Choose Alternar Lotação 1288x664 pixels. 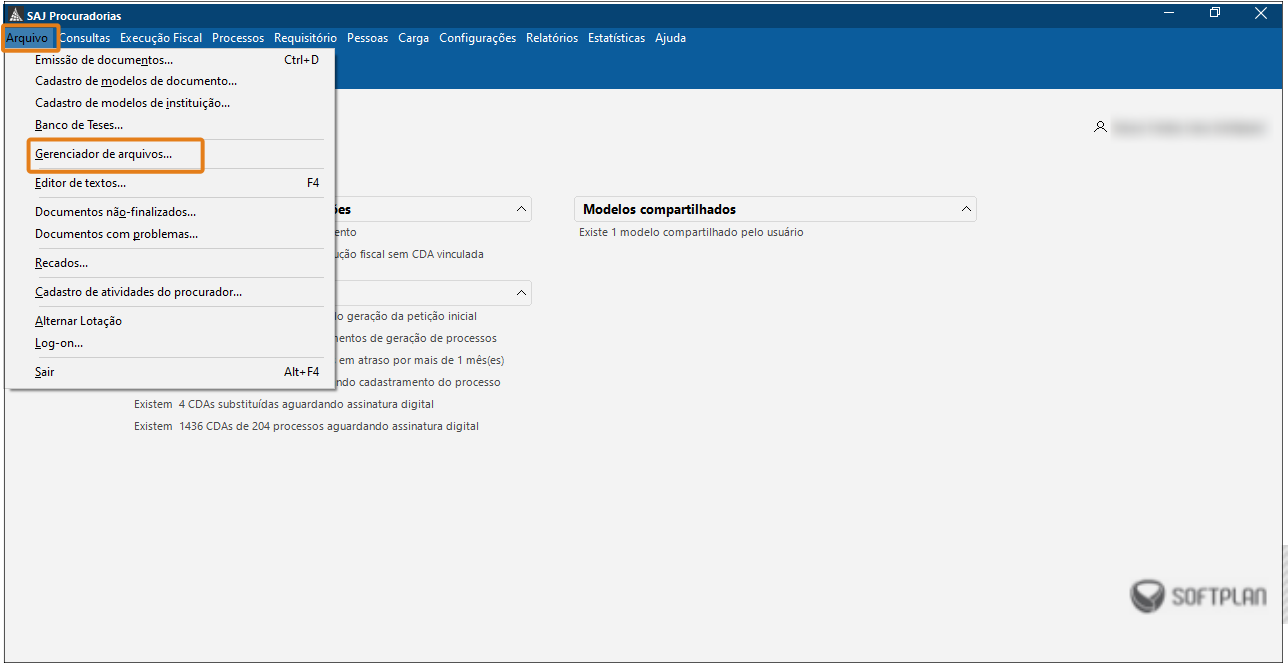pyautogui.click(x=78, y=321)
